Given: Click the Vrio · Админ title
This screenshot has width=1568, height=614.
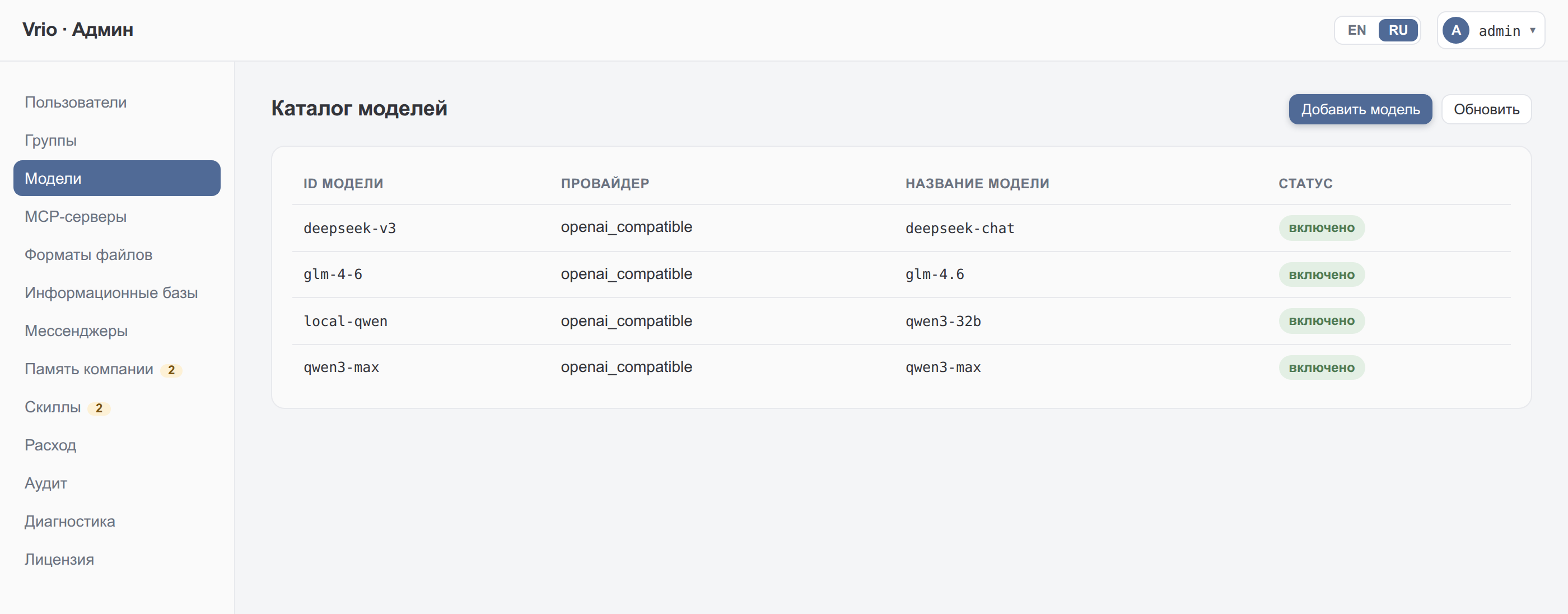Looking at the screenshot, I should 78,29.
